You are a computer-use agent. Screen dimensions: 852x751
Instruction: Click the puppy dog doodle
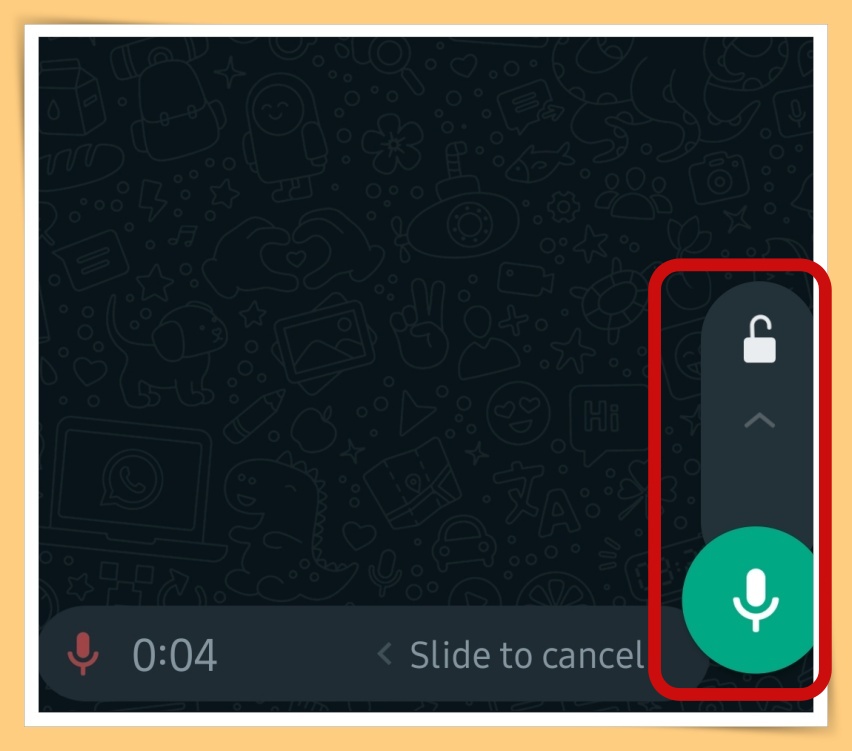click(x=168, y=353)
